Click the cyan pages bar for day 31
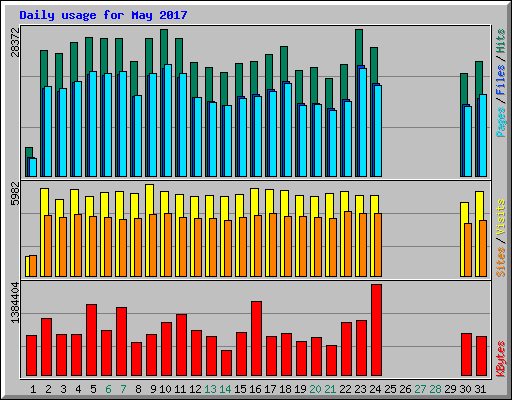 483,135
